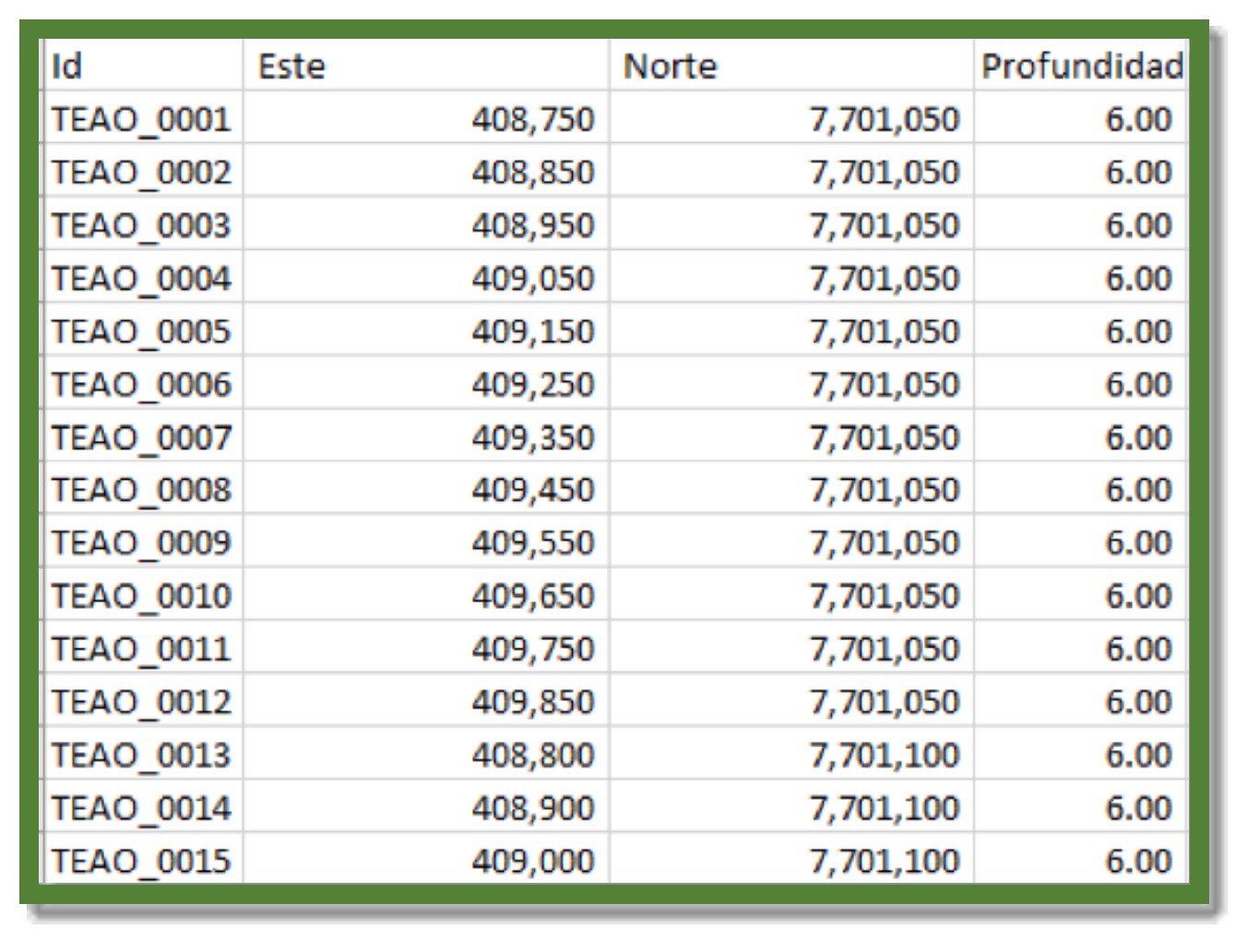Image resolution: width=1259 pixels, height=952 pixels.
Task: Select Este value 409,000
Action: click(x=532, y=862)
